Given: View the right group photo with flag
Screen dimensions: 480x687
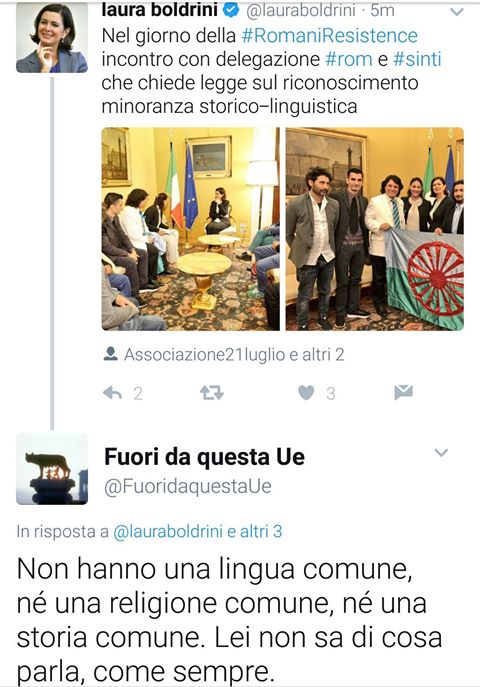Looking at the screenshot, I should coord(375,229).
